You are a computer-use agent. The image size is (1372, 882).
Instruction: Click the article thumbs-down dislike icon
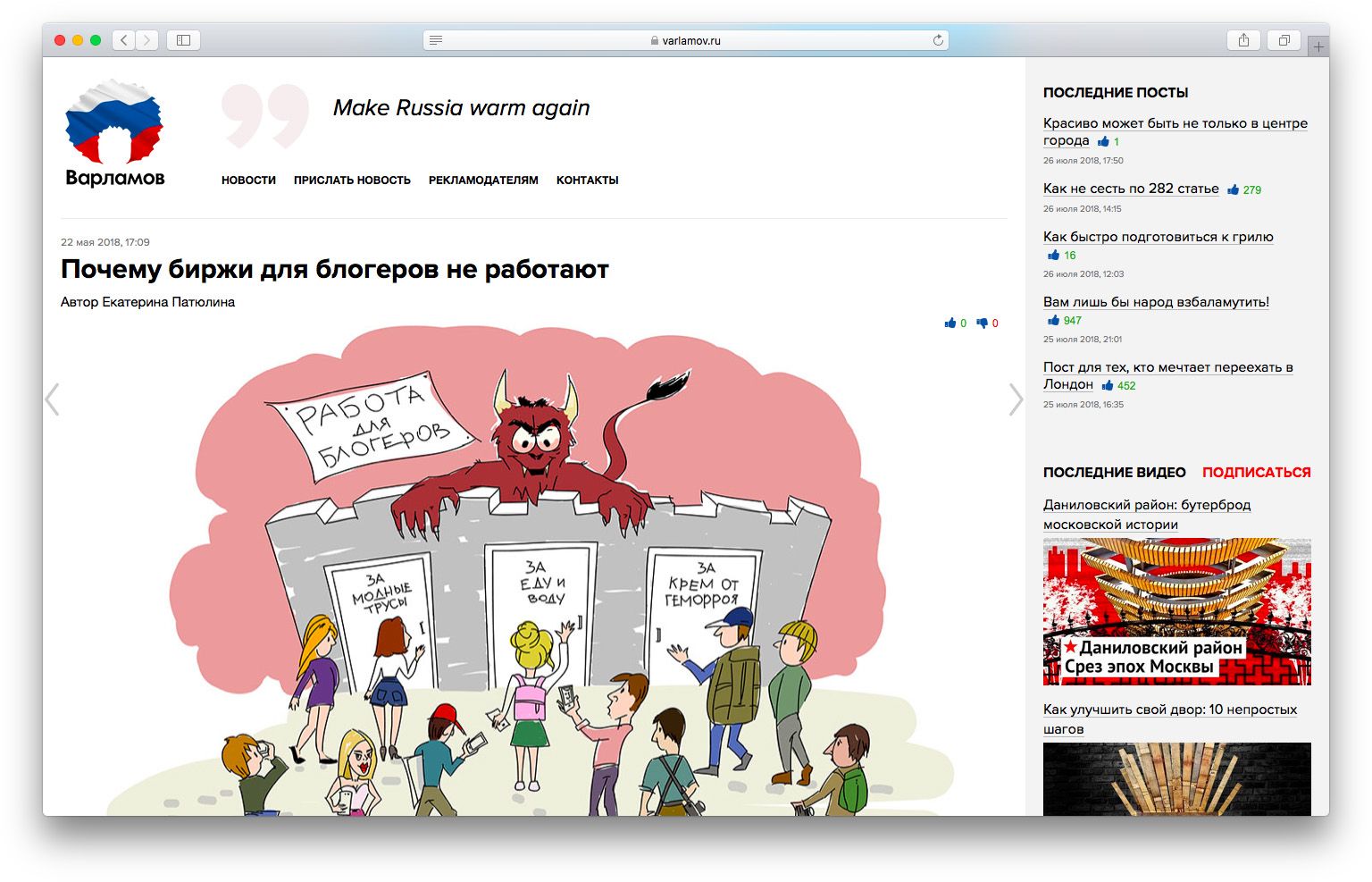(x=983, y=323)
